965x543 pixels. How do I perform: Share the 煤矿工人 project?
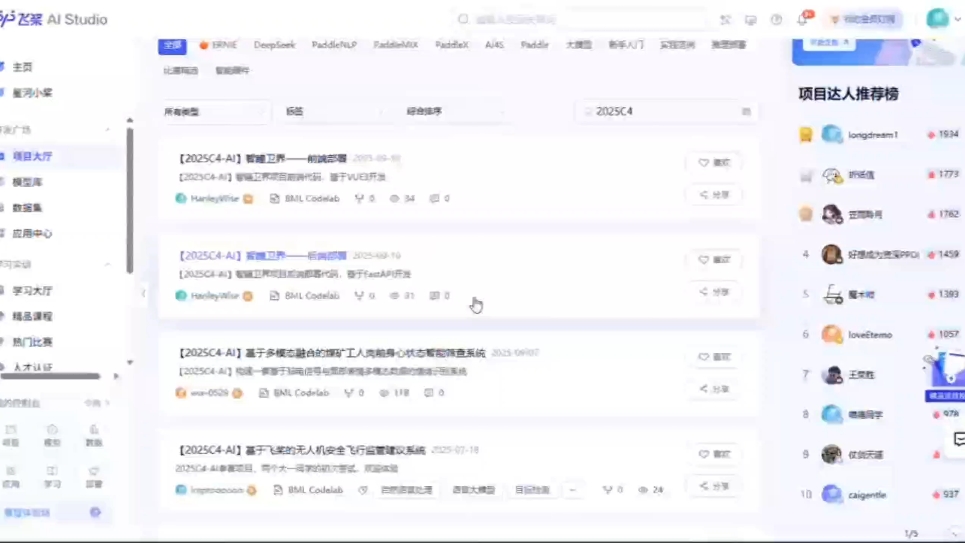[714, 389]
